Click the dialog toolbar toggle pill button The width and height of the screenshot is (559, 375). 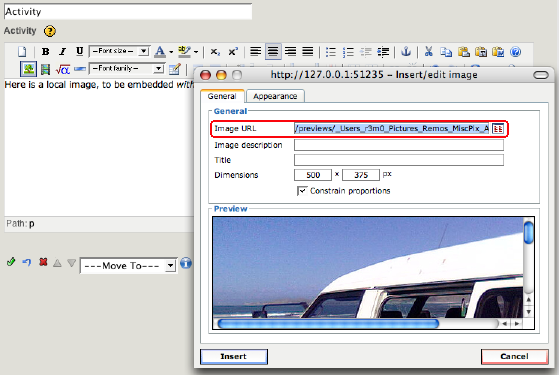[541, 75]
